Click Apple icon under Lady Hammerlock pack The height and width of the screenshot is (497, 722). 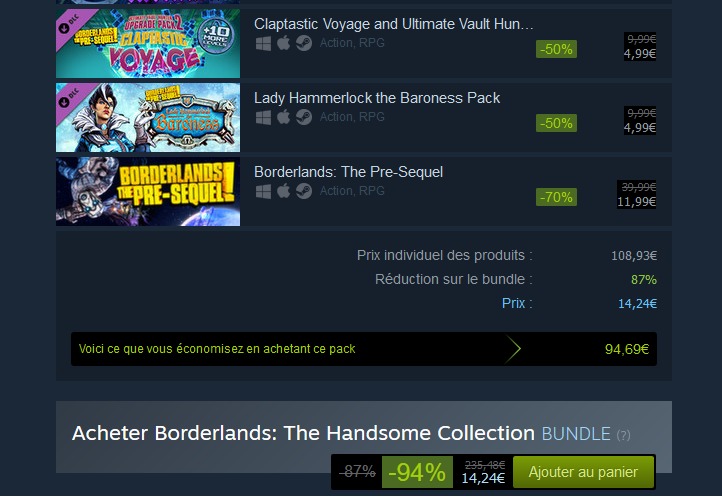pos(284,117)
